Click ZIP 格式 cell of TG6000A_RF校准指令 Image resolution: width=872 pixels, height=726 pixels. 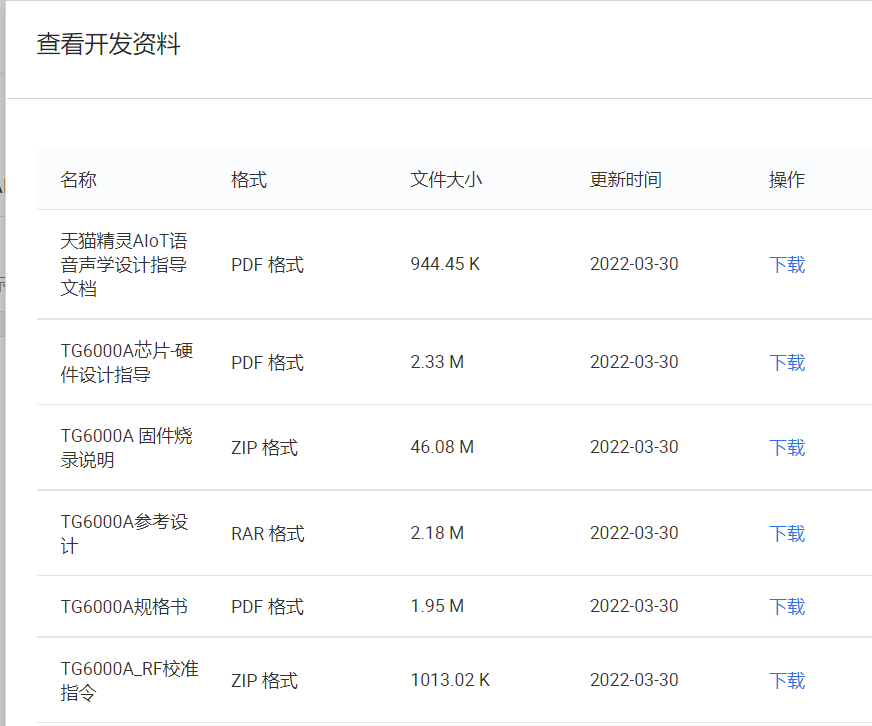[x=265, y=680]
